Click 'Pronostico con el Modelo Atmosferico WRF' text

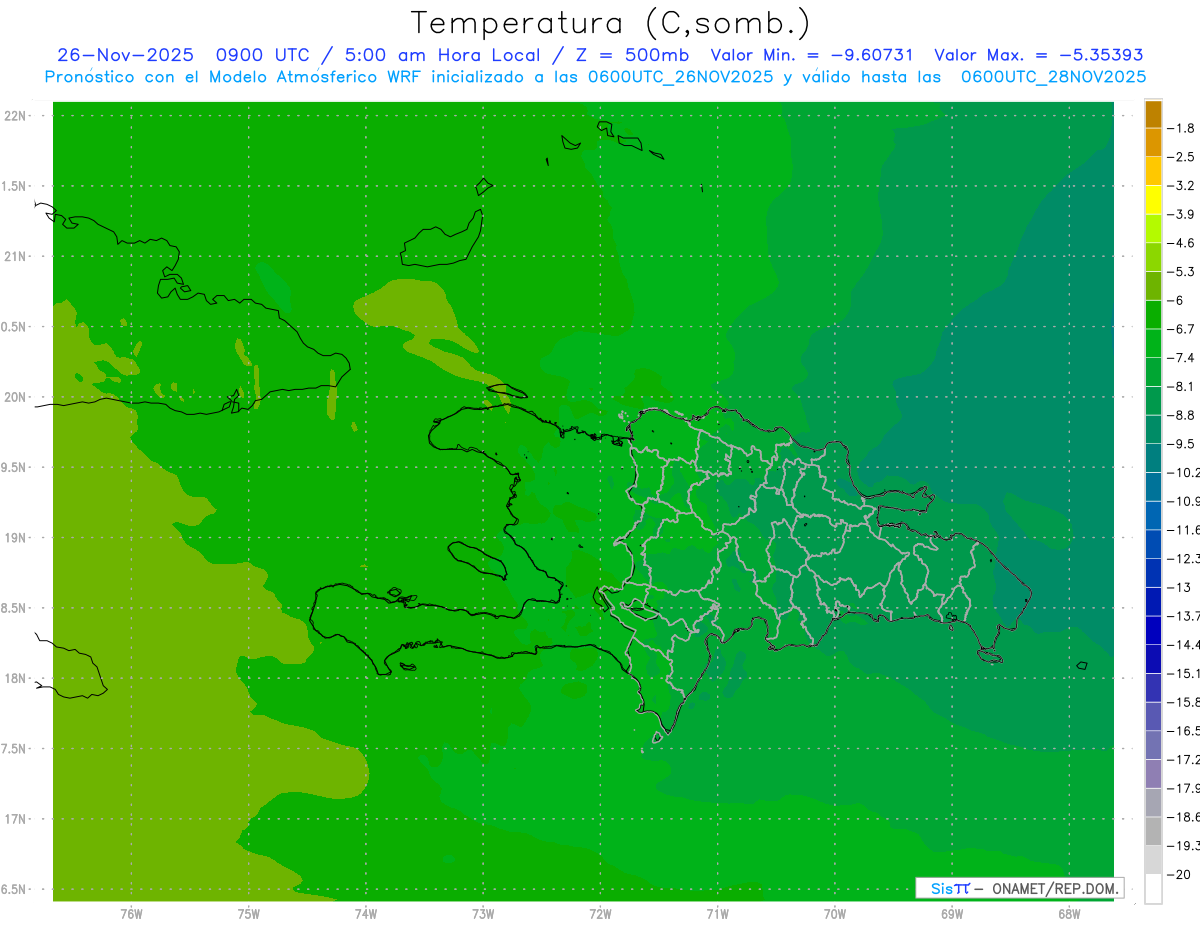pyautogui.click(x=234, y=76)
